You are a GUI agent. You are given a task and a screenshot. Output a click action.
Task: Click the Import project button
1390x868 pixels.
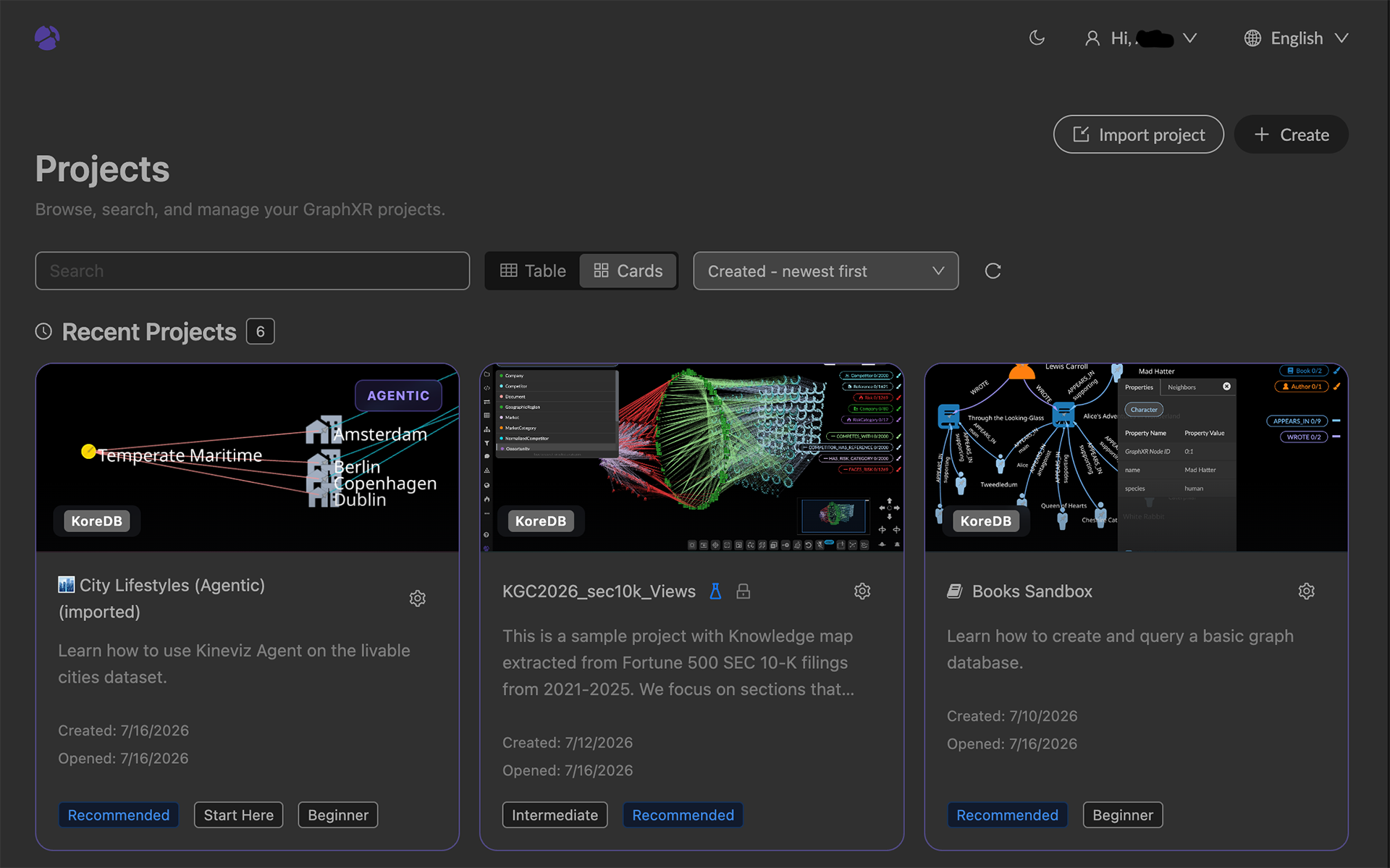point(1138,135)
